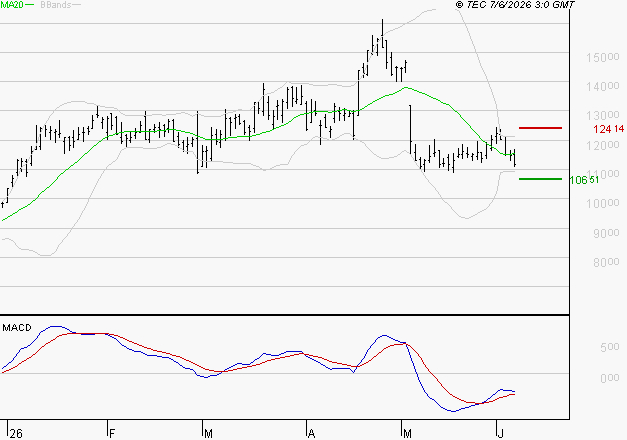Click the red resistance level line
Image resolution: width=627 pixels, height=440 pixels.
pyautogui.click(x=540, y=128)
